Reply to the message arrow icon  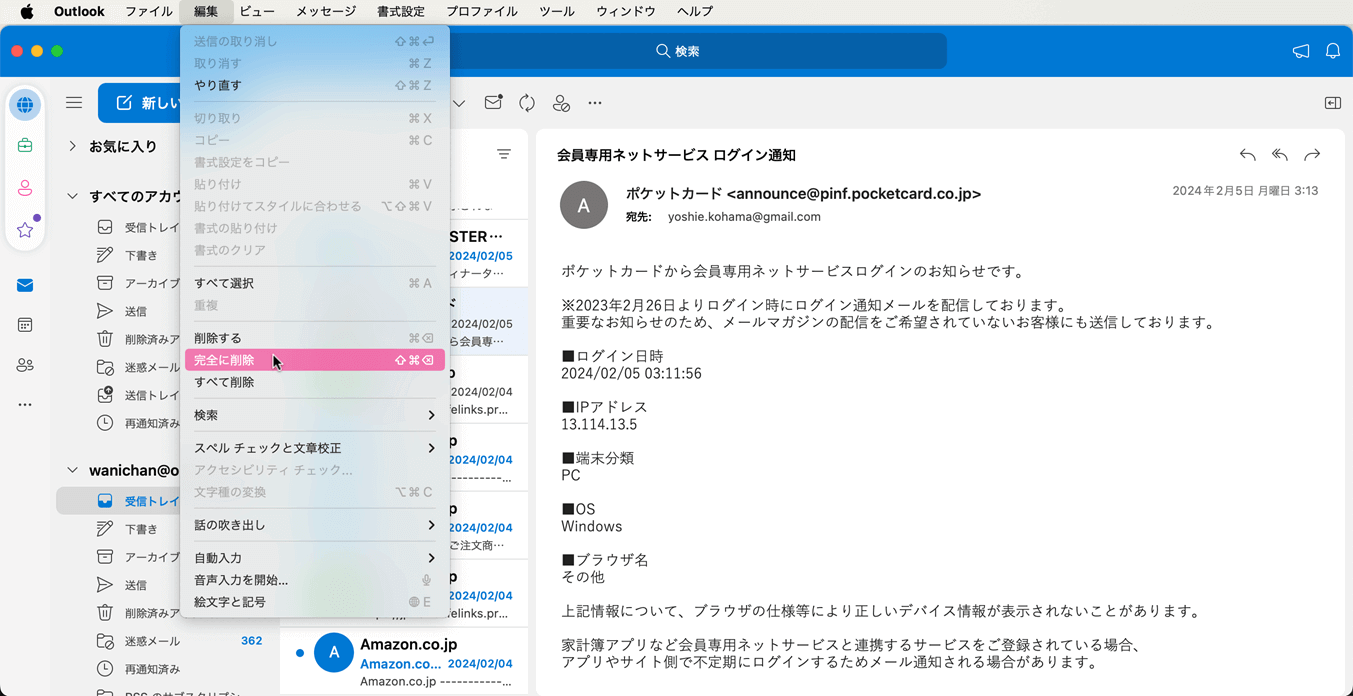(x=1247, y=155)
